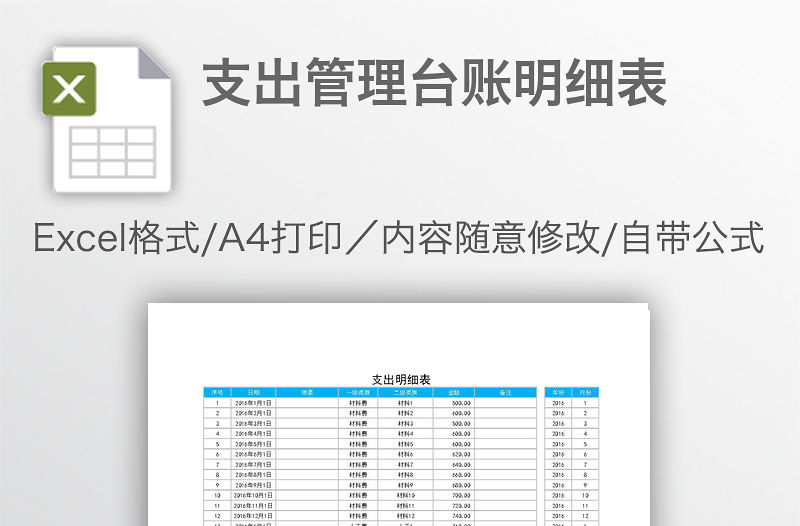This screenshot has width=800, height=526.
Task: Click 材料费 in the 2016年1月1日 row
Action: pyautogui.click(x=358, y=403)
